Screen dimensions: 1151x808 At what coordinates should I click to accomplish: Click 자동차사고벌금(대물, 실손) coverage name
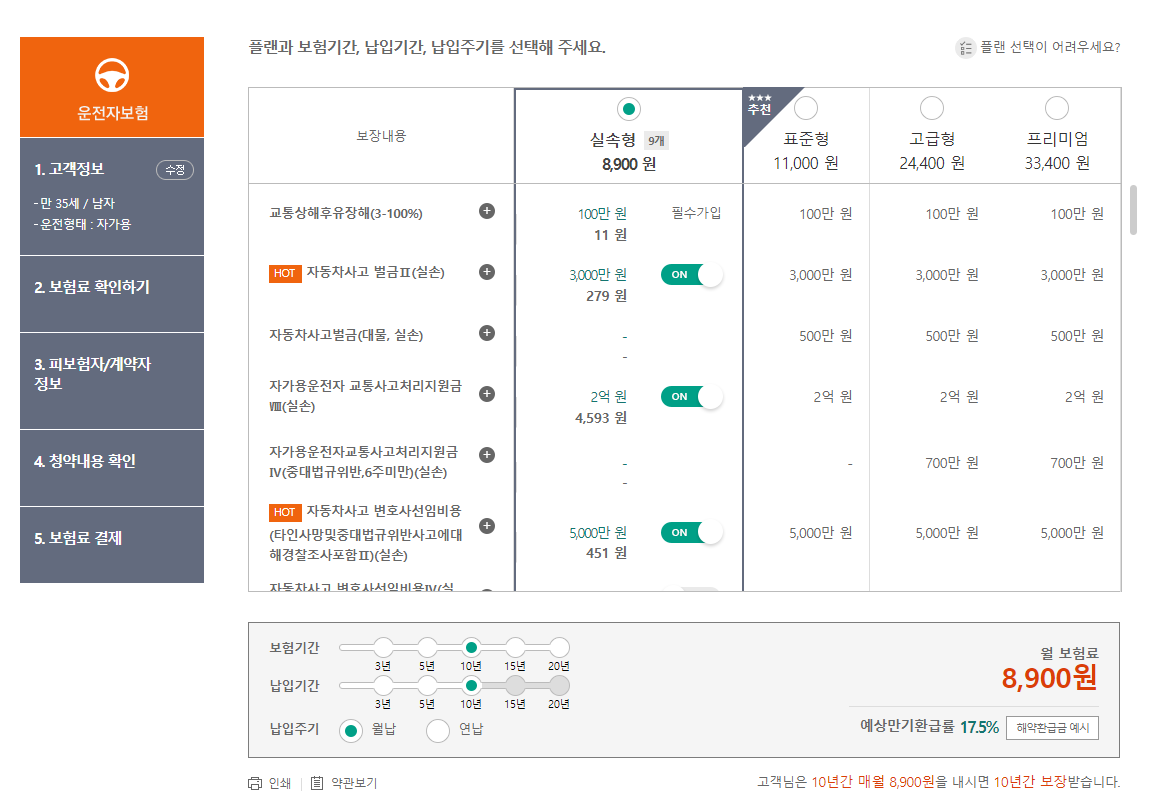346,335
